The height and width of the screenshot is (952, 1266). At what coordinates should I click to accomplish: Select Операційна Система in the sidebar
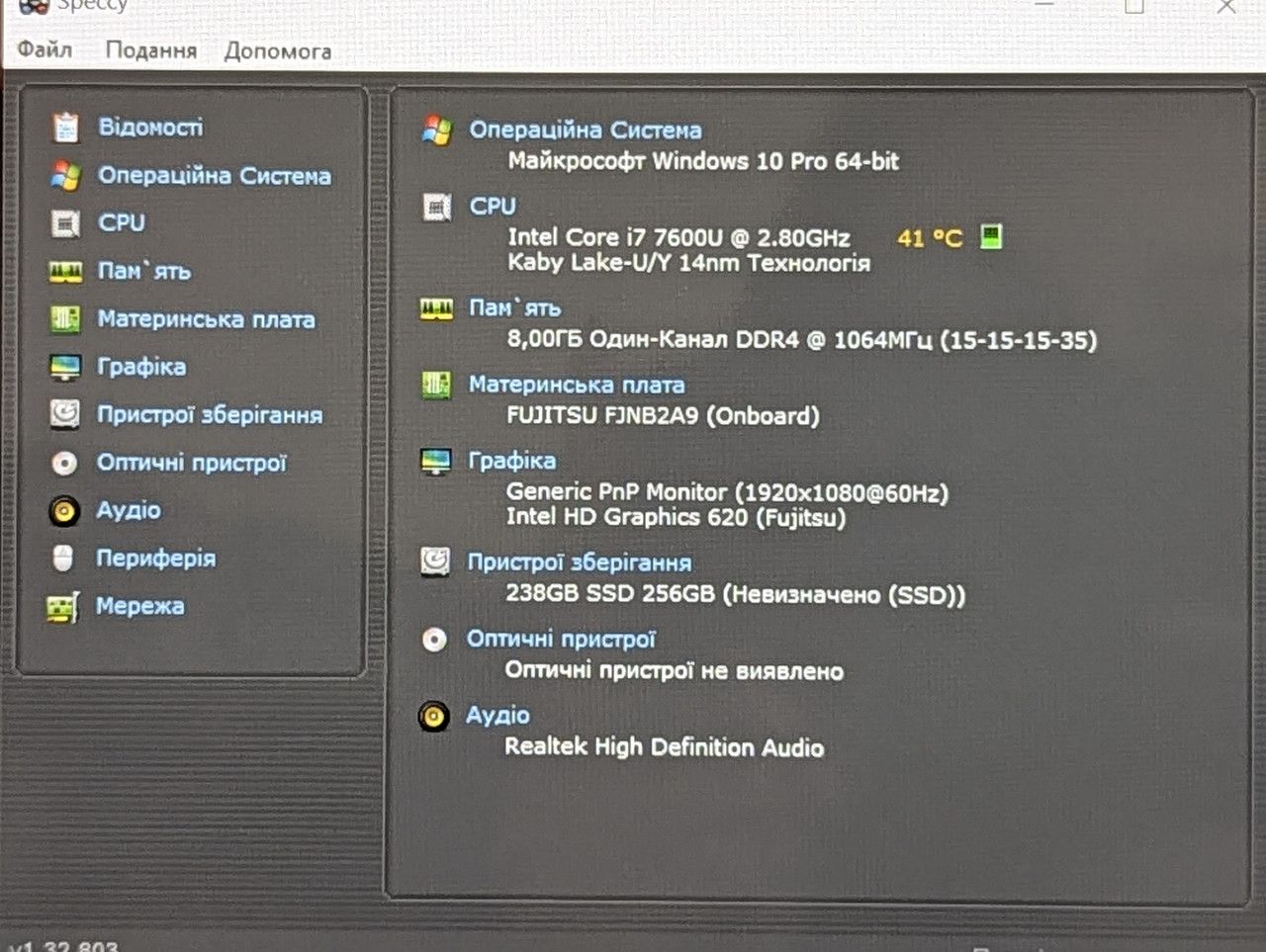point(215,176)
